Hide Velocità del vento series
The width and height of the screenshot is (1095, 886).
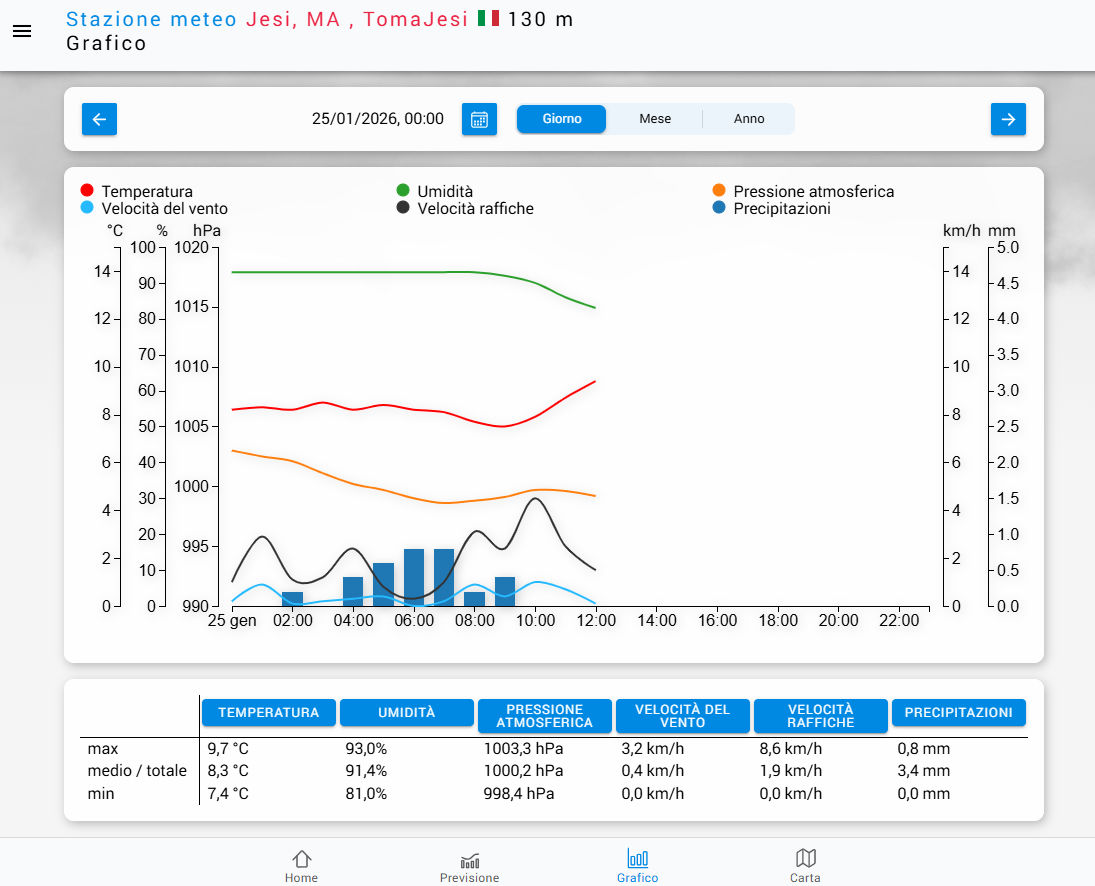tap(164, 208)
